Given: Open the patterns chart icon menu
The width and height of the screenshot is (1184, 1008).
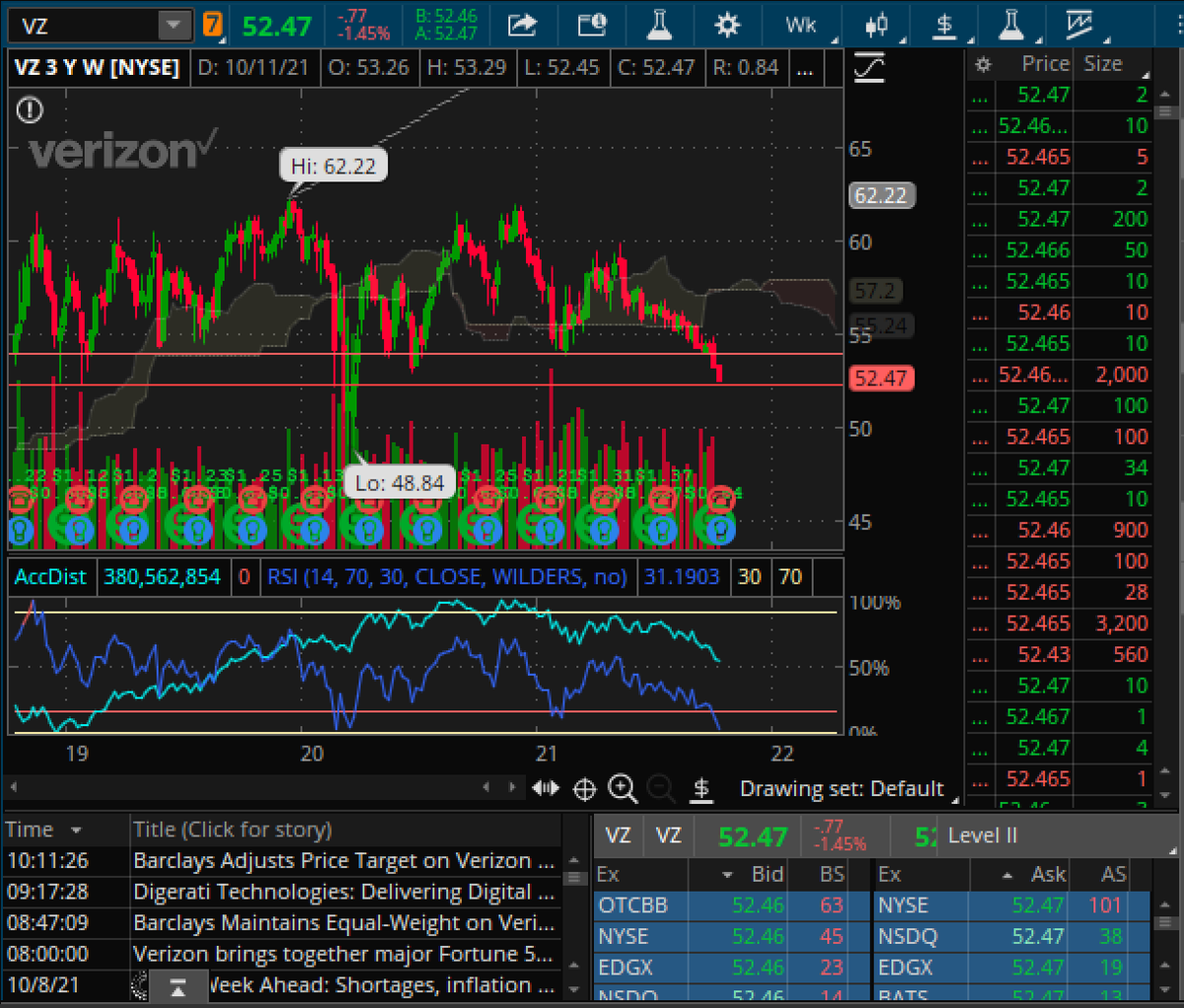Looking at the screenshot, I should coord(1081,25).
